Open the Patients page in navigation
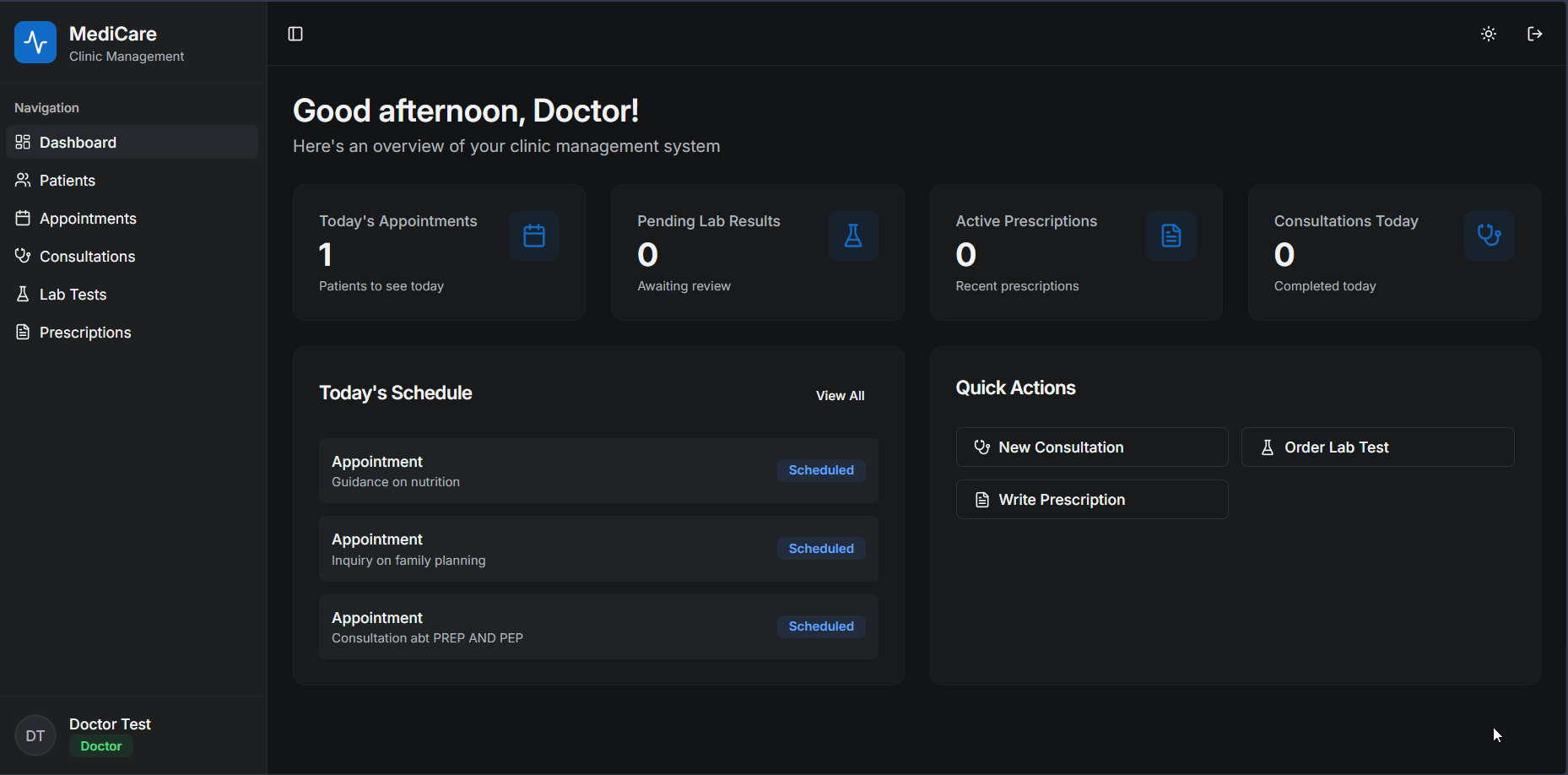The width and height of the screenshot is (1568, 775). coord(68,181)
